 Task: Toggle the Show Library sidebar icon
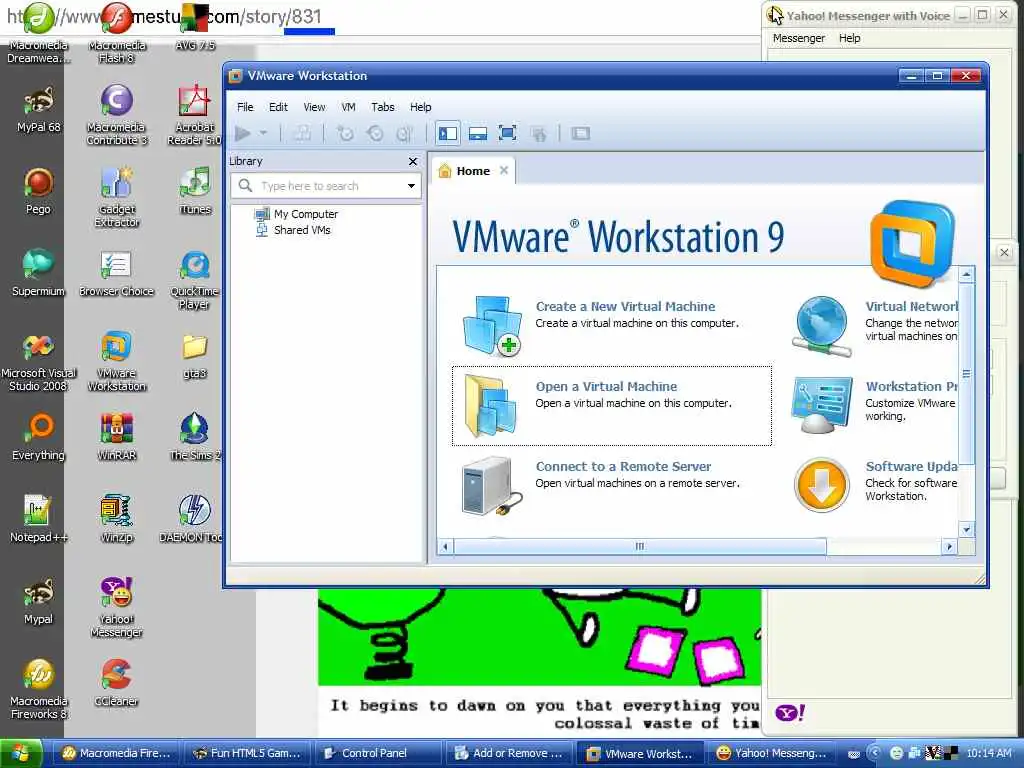tap(447, 134)
